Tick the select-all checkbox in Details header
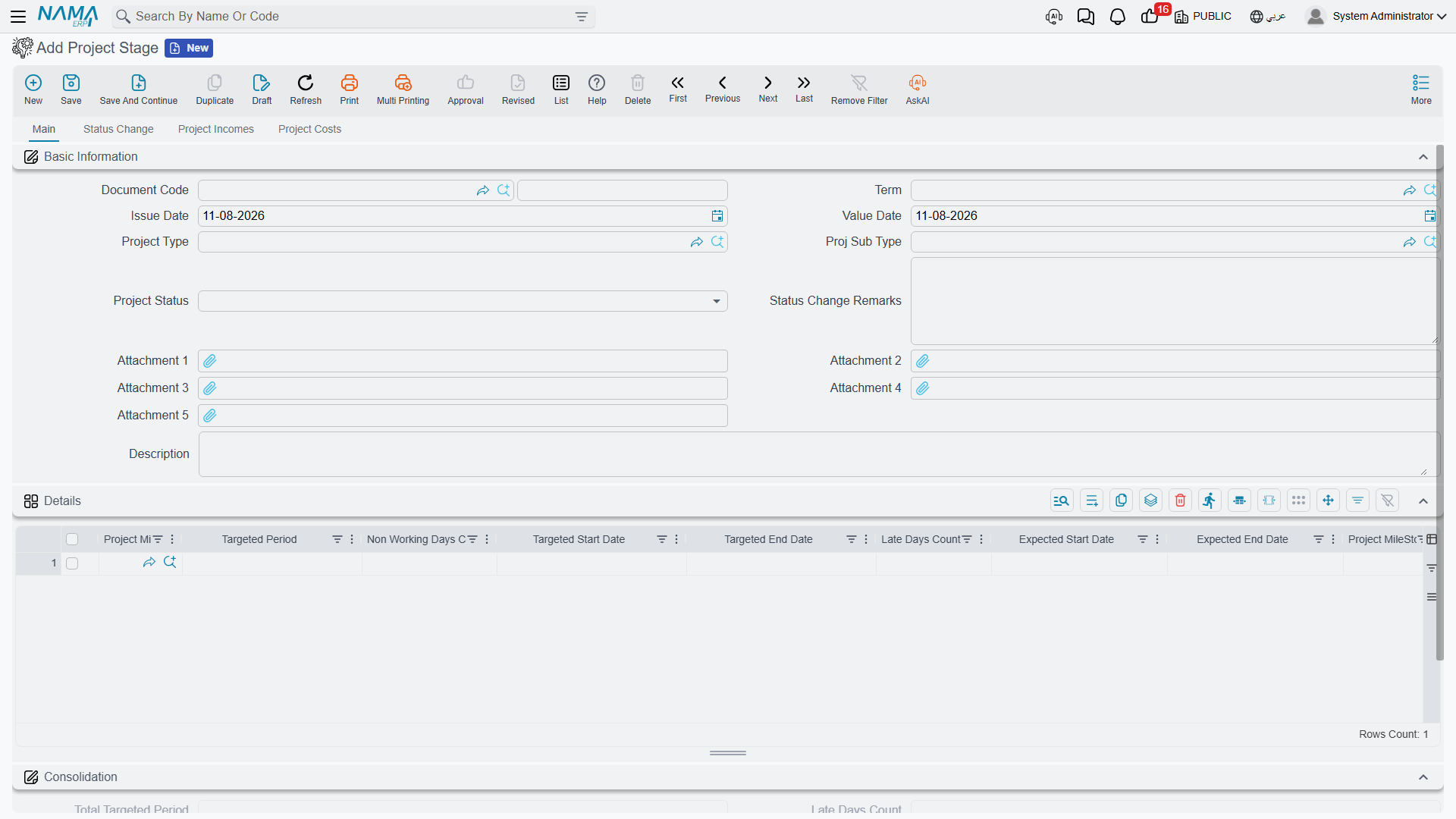This screenshot has width=1456, height=819. [72, 539]
